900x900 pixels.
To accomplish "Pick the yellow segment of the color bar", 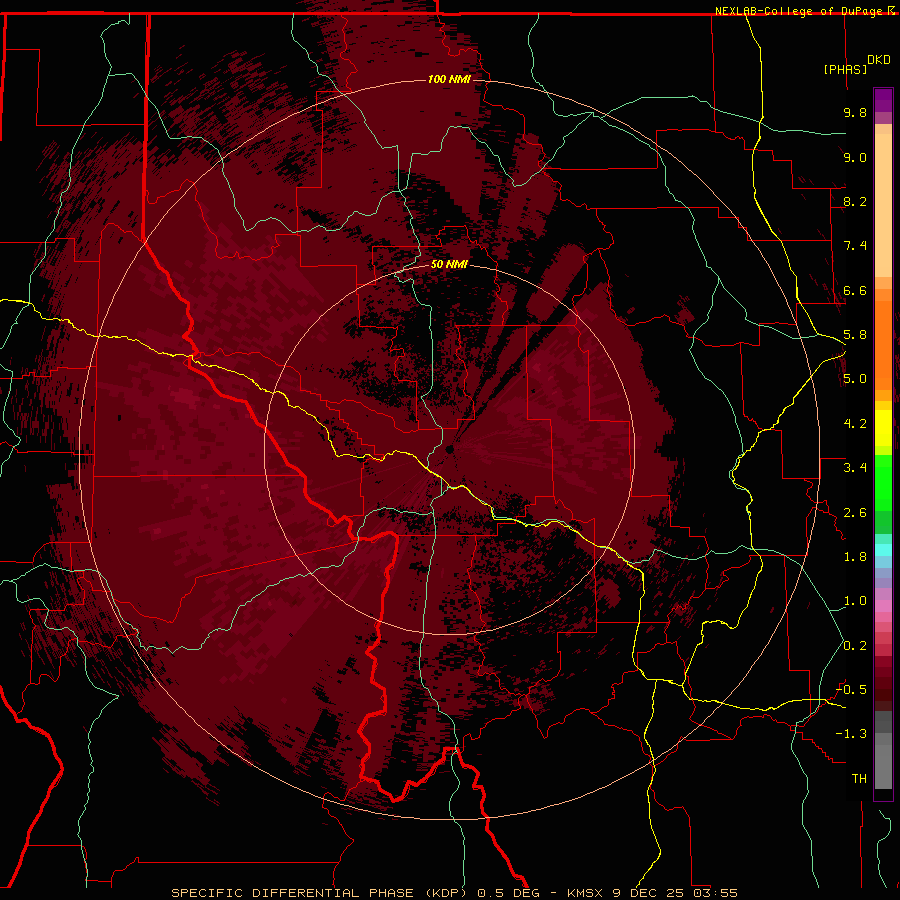I will click(x=883, y=428).
